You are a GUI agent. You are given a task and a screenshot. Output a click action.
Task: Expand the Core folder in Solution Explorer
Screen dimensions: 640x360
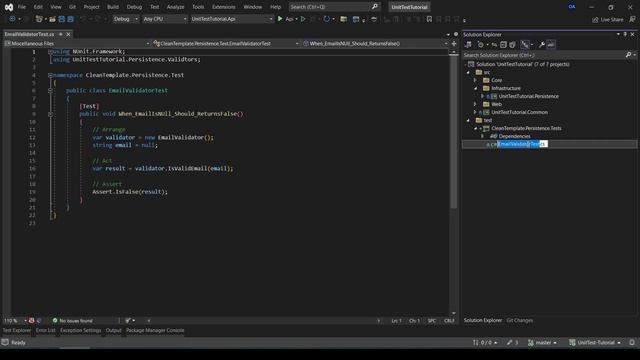(475, 80)
